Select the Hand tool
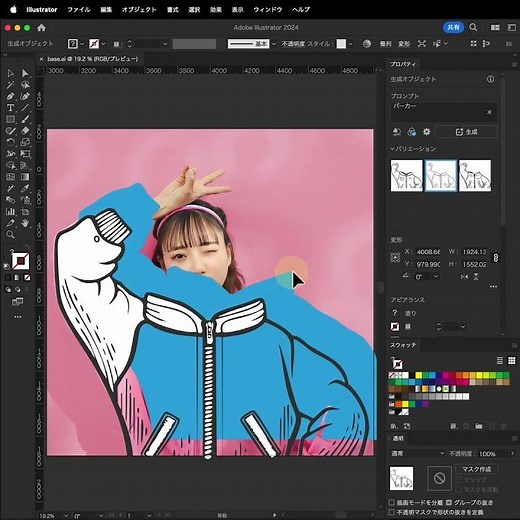The height and width of the screenshot is (520, 520). click(25, 223)
